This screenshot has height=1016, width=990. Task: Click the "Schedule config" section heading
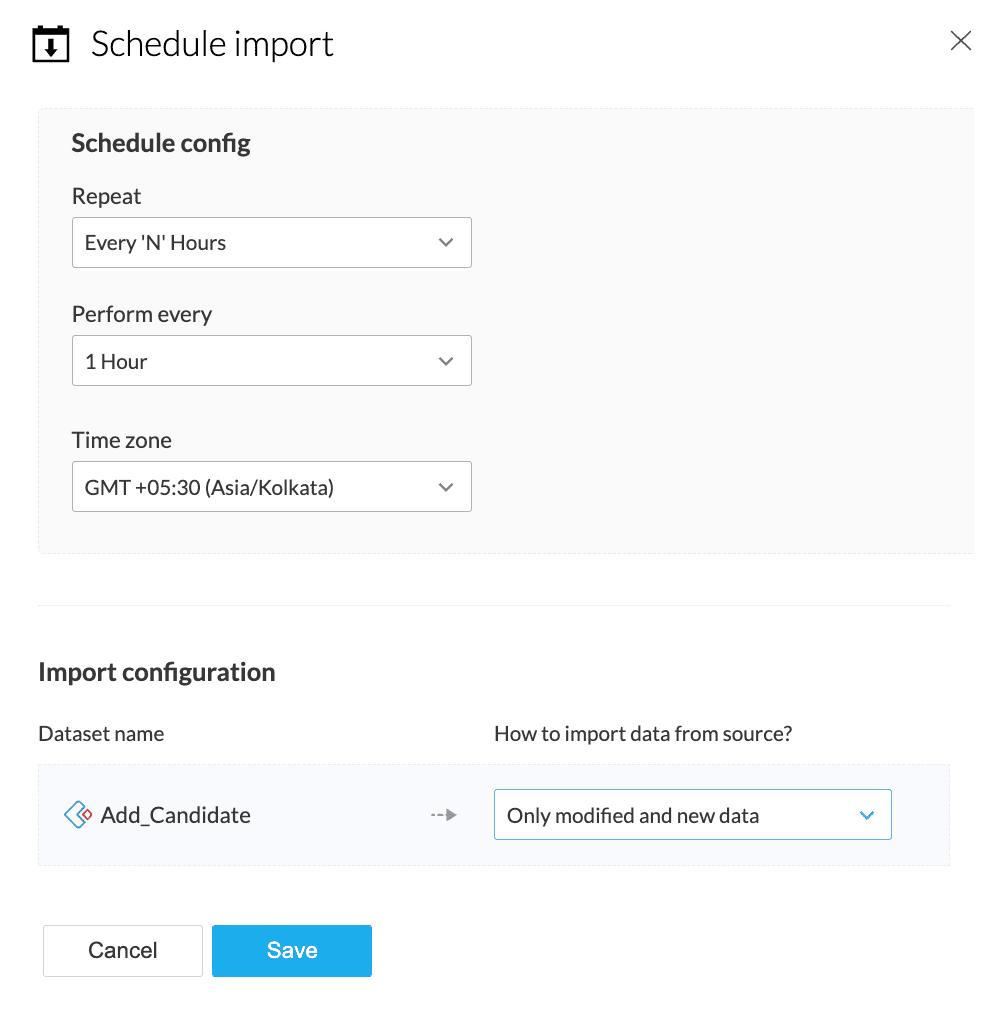pos(161,143)
